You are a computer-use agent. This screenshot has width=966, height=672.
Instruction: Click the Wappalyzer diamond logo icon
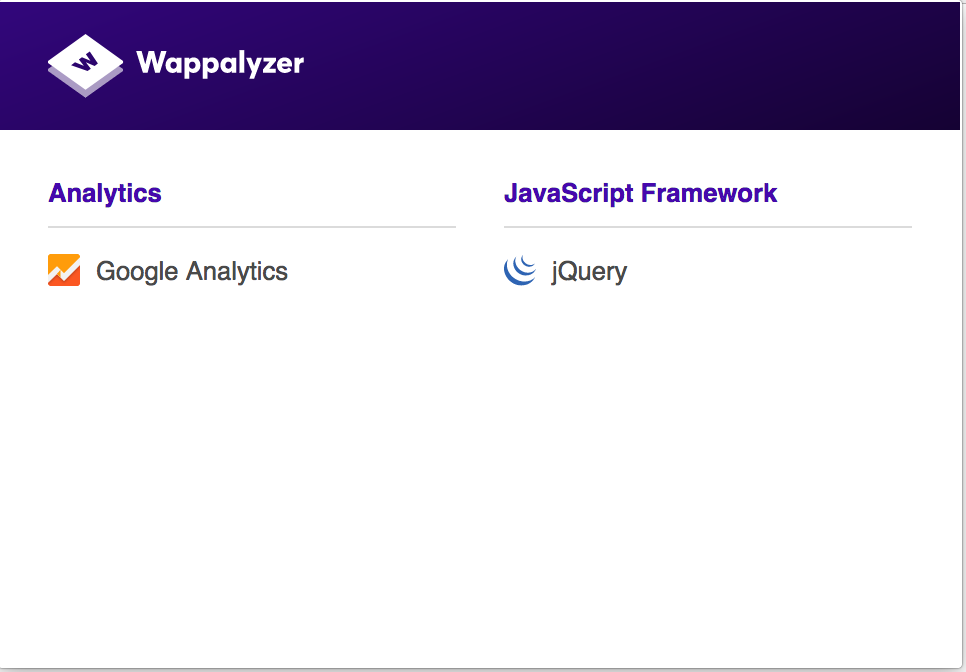pyautogui.click(x=85, y=65)
